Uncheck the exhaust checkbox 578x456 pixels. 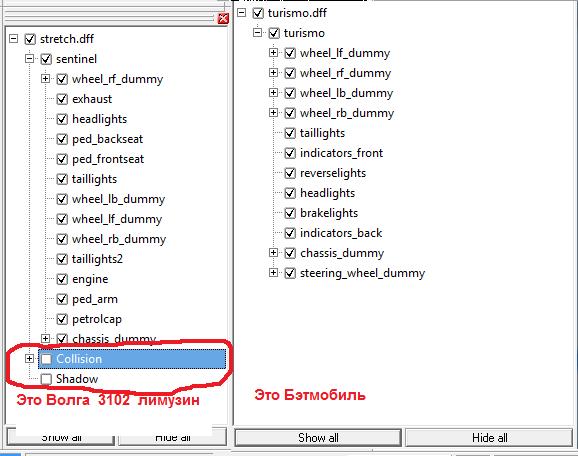point(62,99)
